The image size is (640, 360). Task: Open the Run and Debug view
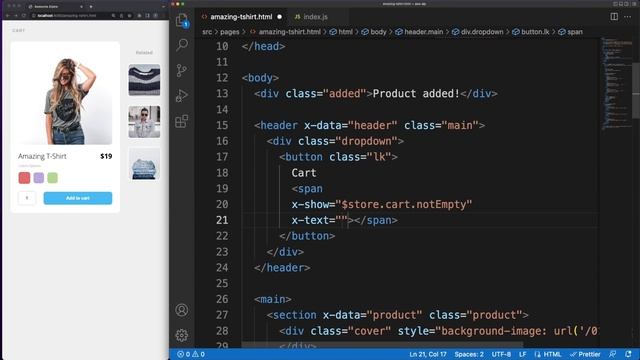182,96
